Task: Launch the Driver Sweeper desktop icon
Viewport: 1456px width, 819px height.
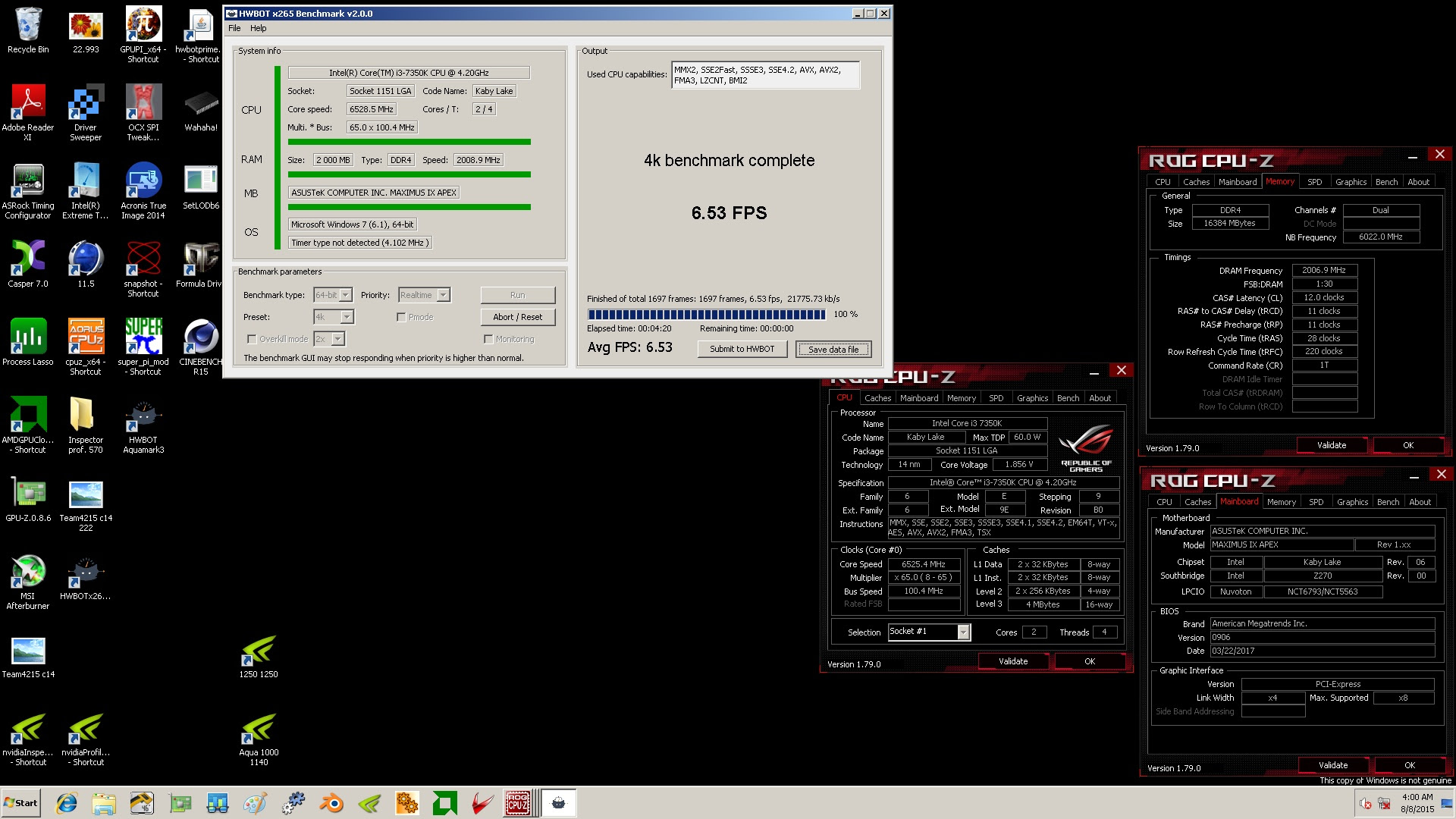Action: (86, 112)
